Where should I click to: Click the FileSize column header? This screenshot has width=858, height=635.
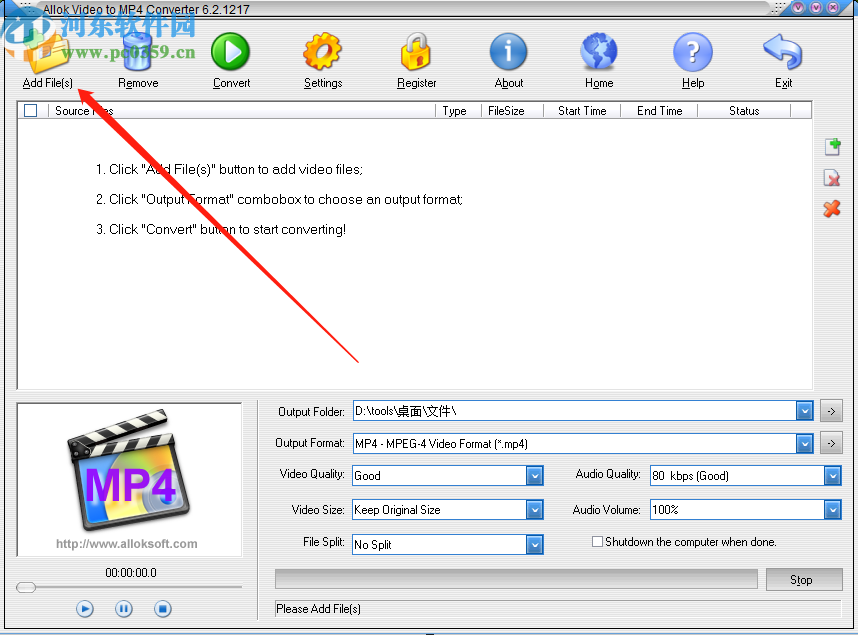point(509,110)
